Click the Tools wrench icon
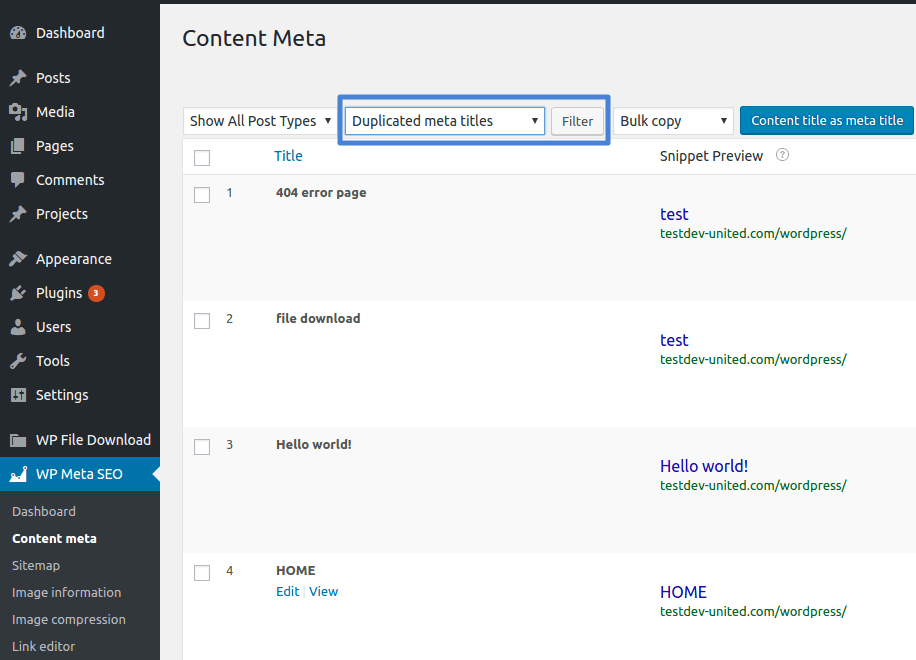 click(18, 361)
